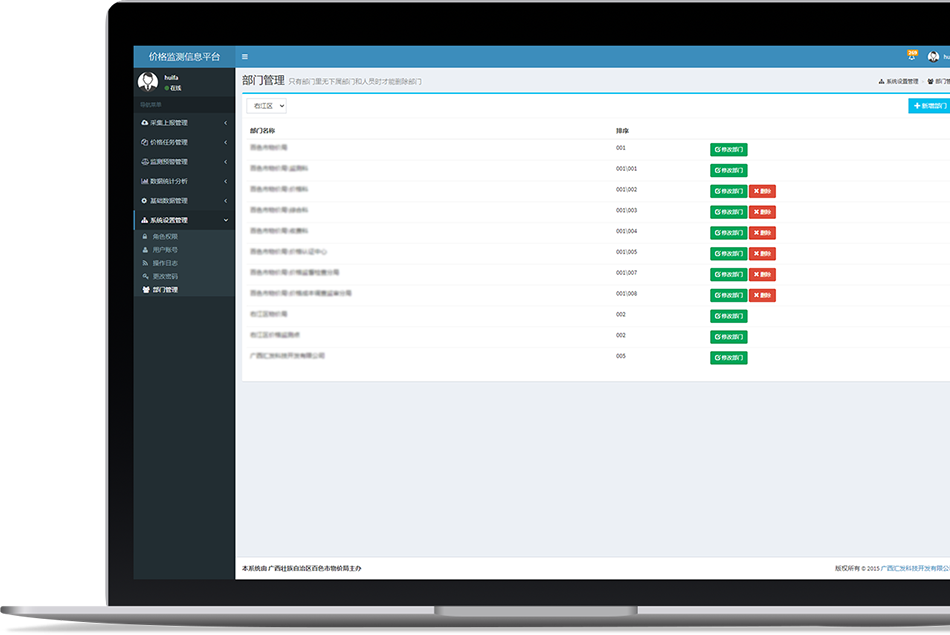Click the cloud icon of 采集上报管理
950x635 pixels.
pyautogui.click(x=144, y=123)
